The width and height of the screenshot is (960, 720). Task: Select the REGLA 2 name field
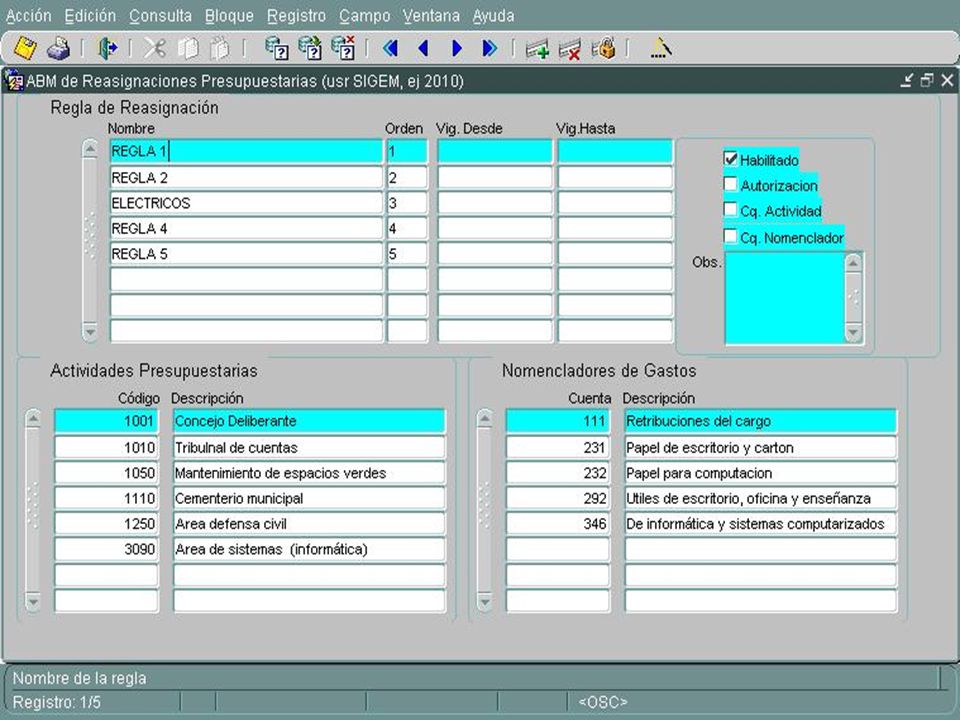[246, 178]
